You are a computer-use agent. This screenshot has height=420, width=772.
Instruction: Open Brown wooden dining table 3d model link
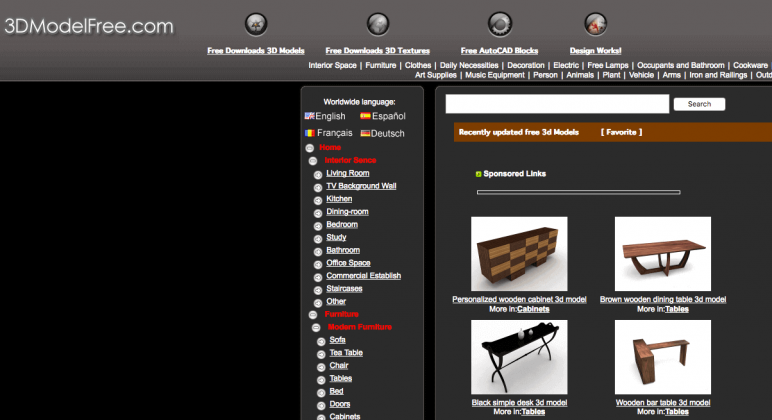pos(663,299)
